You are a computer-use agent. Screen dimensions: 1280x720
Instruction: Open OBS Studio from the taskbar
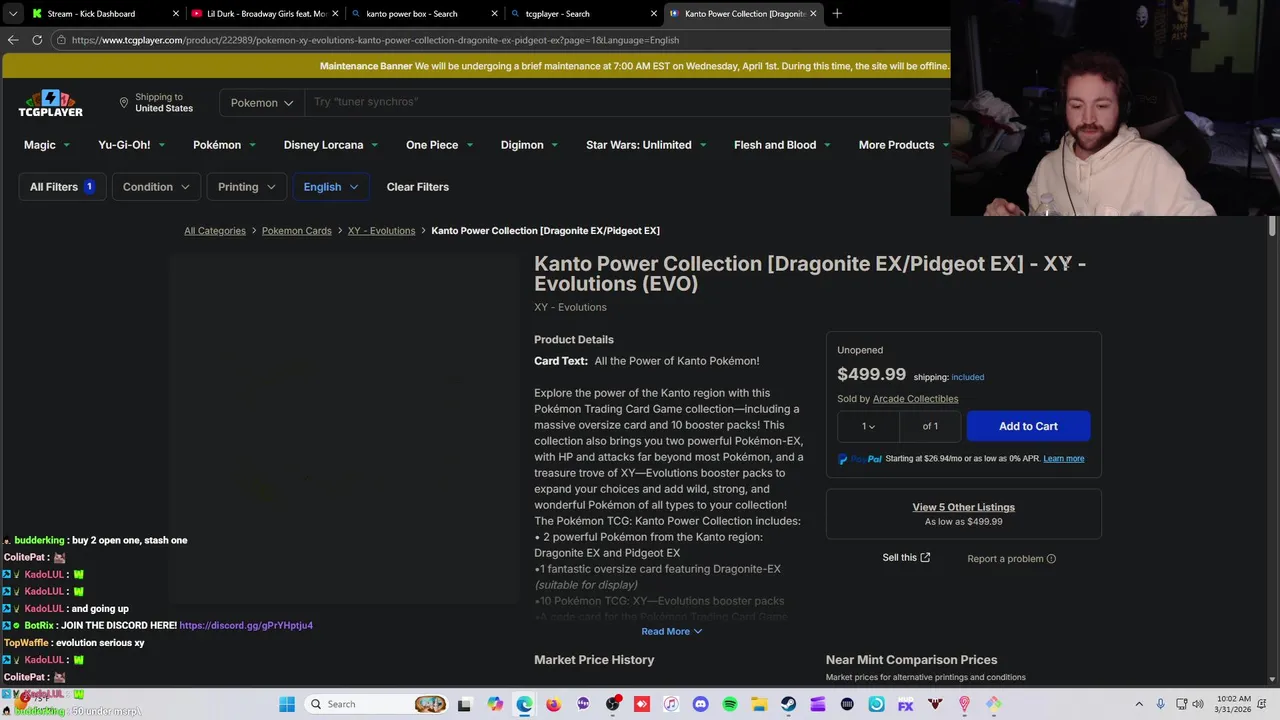(x=612, y=704)
